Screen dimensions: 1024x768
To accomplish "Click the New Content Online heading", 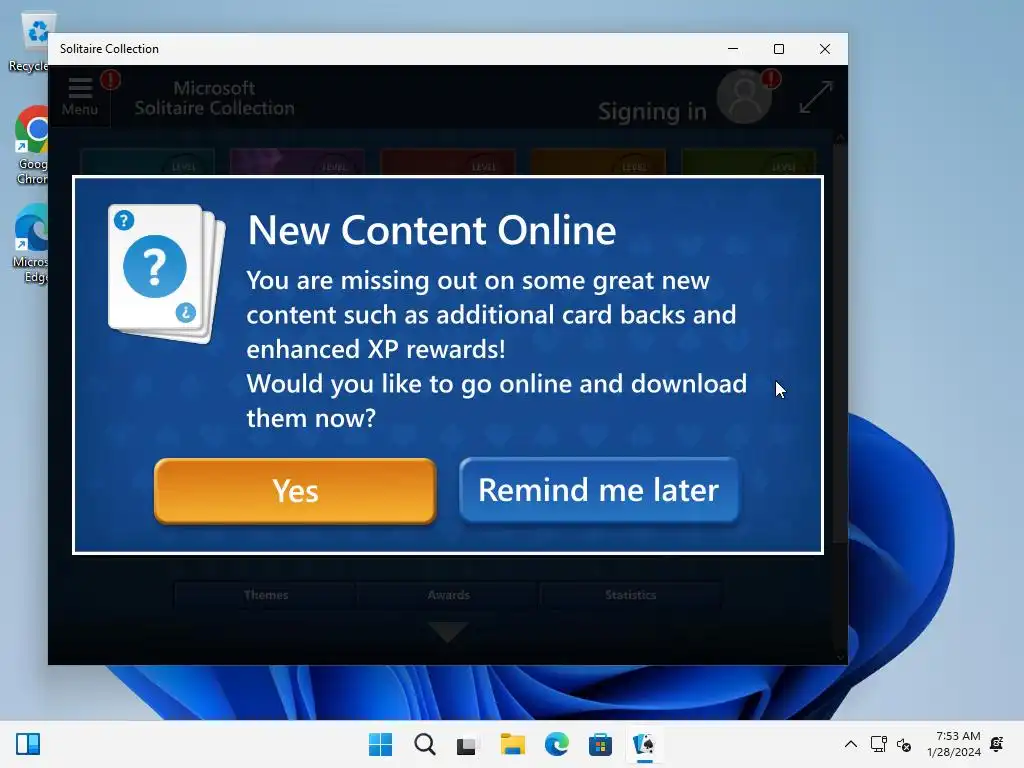I will click(432, 230).
